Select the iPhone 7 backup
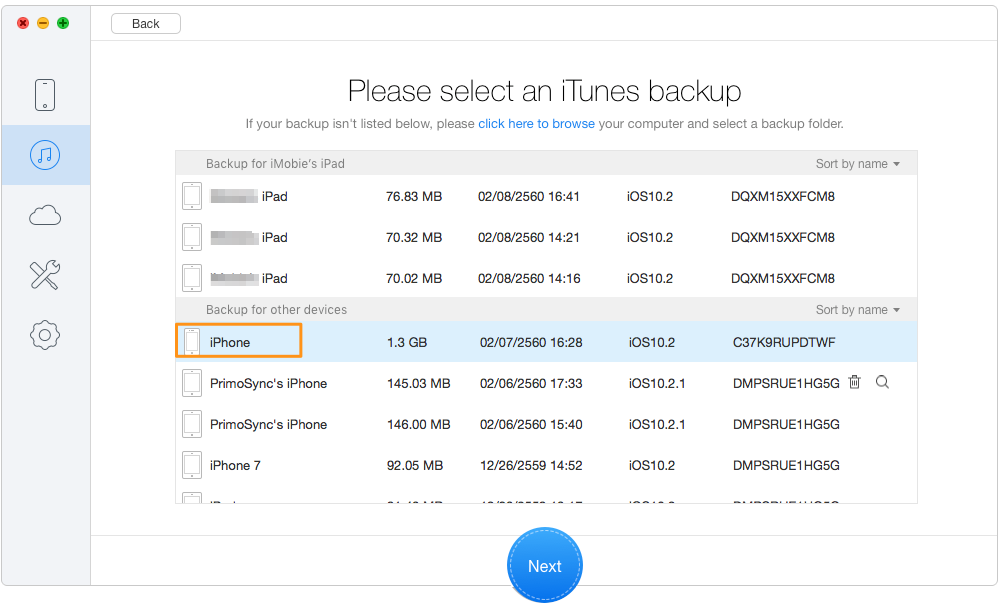This screenshot has width=1000, height=608. 547,465
